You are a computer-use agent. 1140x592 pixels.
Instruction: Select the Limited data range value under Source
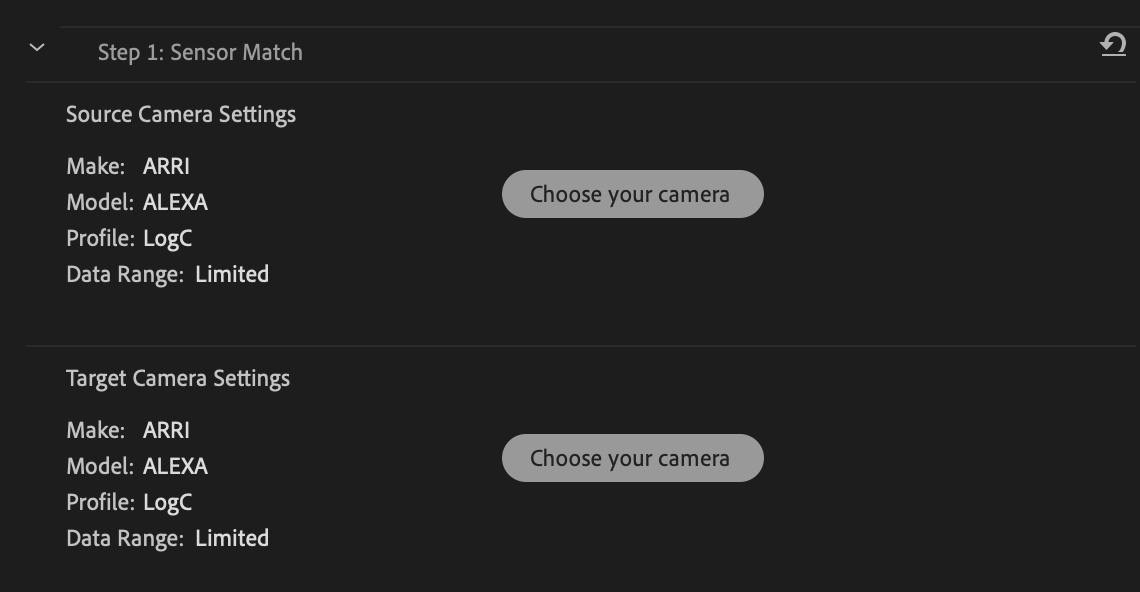coord(232,274)
